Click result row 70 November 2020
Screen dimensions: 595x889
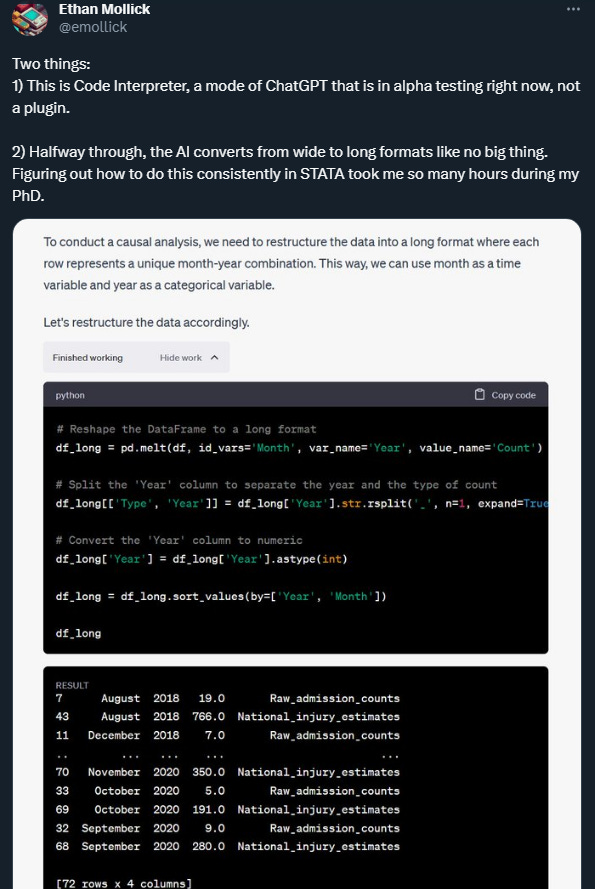(x=227, y=772)
